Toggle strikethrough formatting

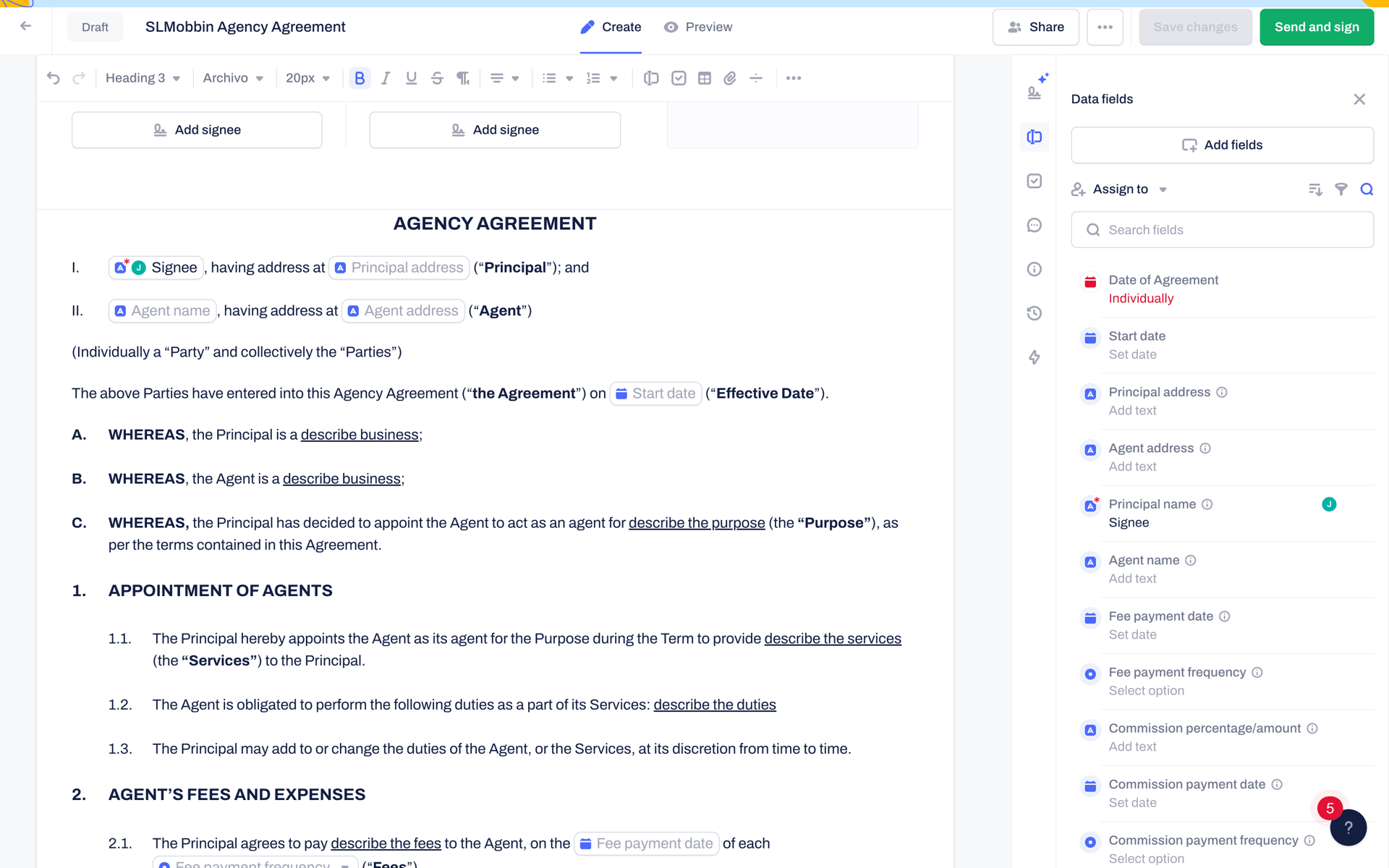[x=437, y=78]
